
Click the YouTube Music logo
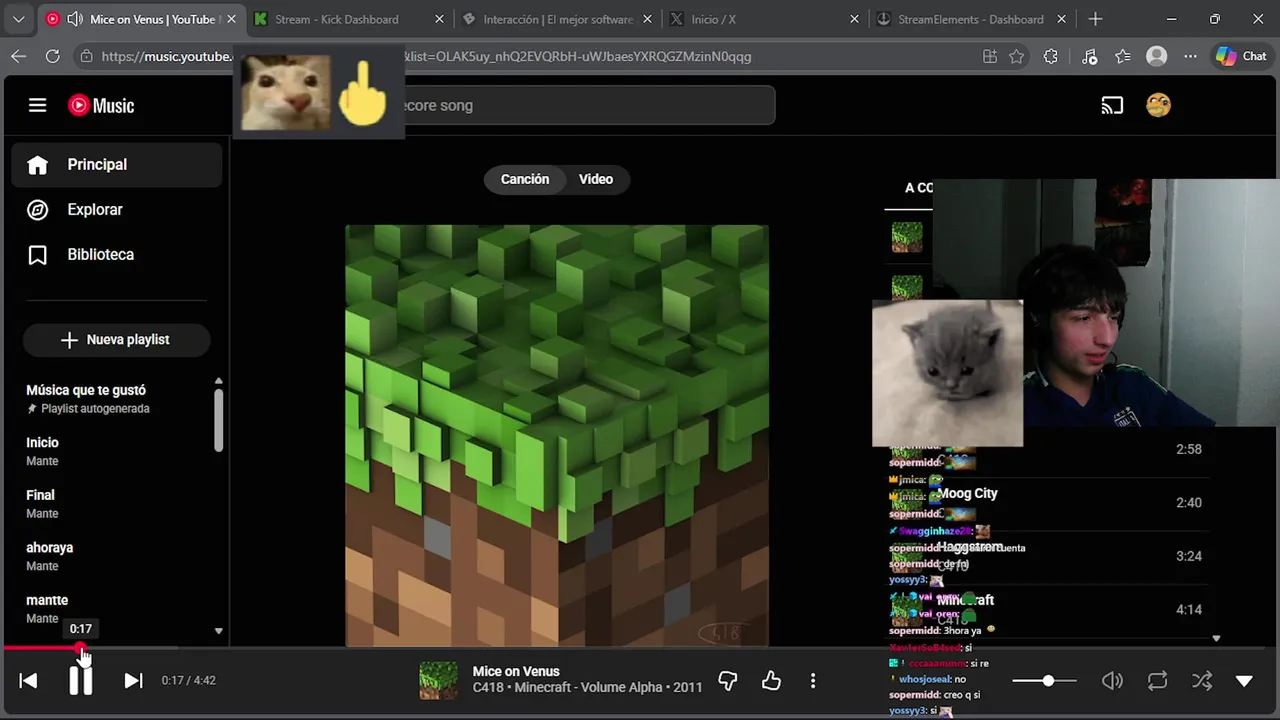(x=101, y=105)
